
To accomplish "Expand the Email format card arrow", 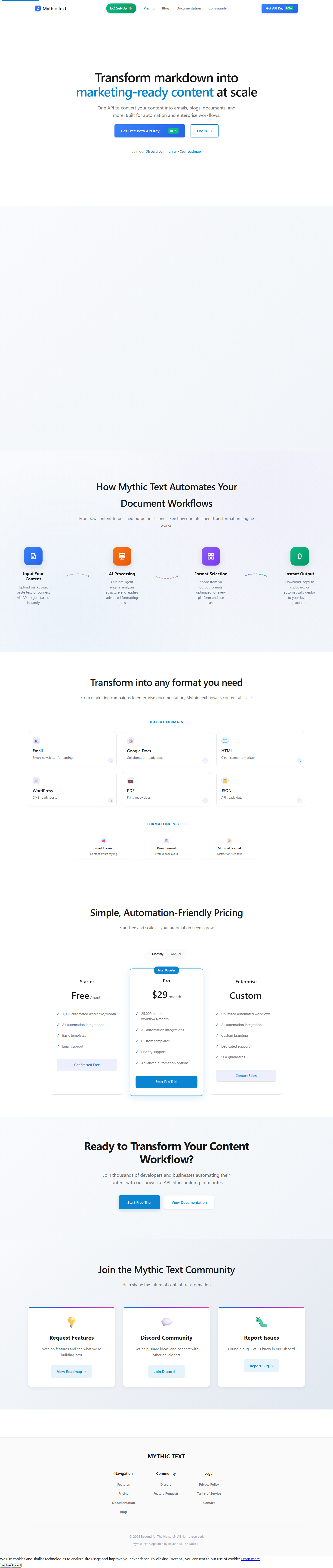I will coord(111,761).
